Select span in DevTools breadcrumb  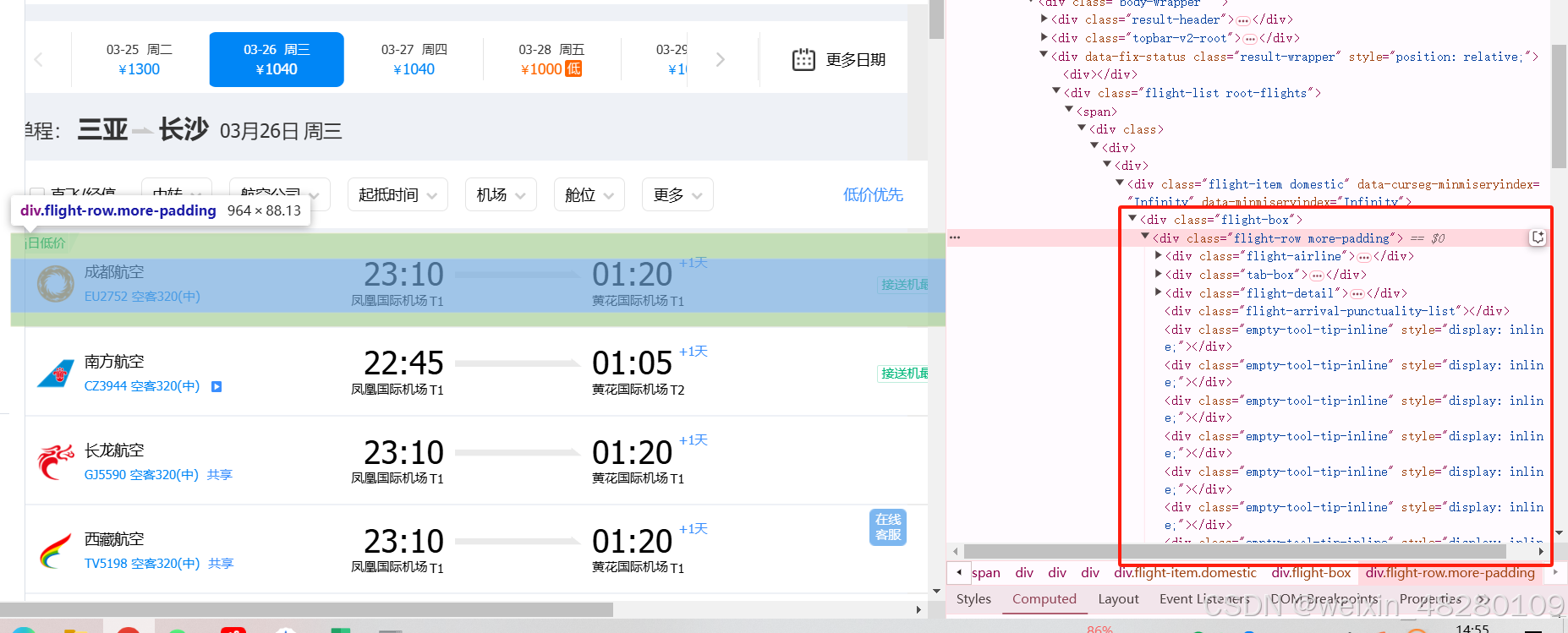986,572
